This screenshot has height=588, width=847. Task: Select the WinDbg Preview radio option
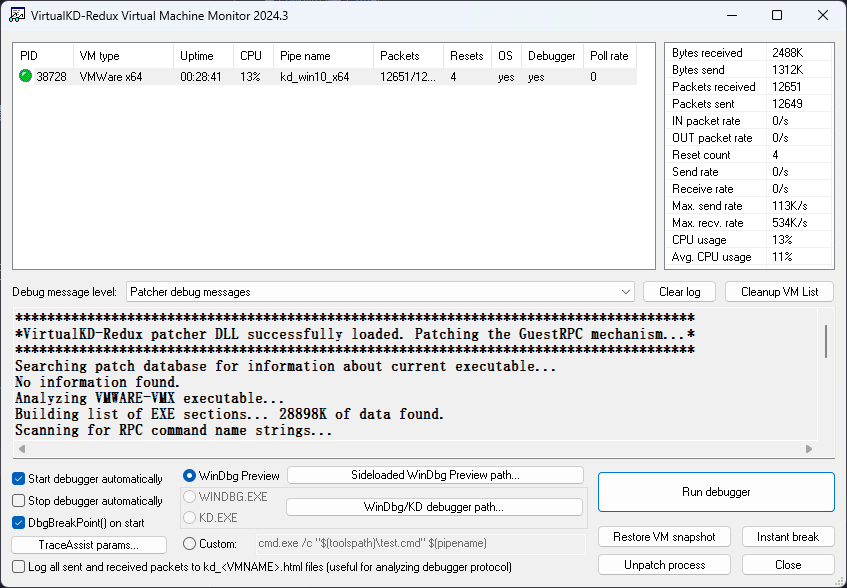(190, 475)
